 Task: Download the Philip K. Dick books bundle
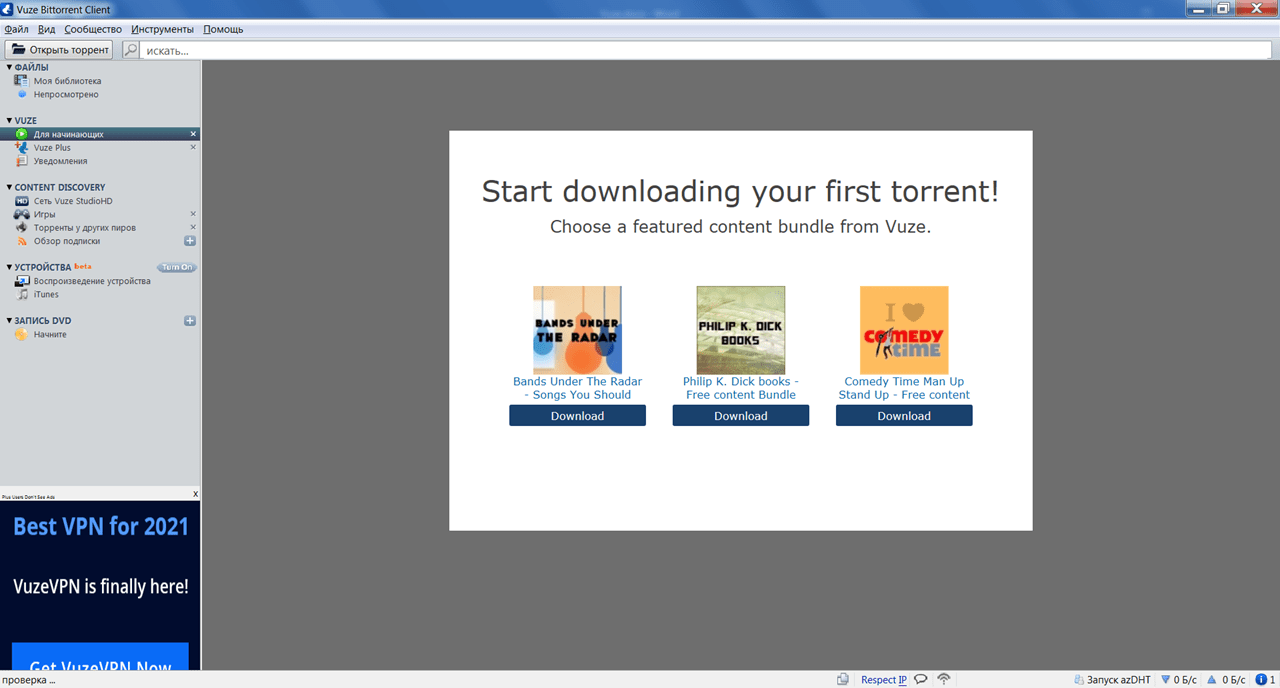pyautogui.click(x=741, y=416)
